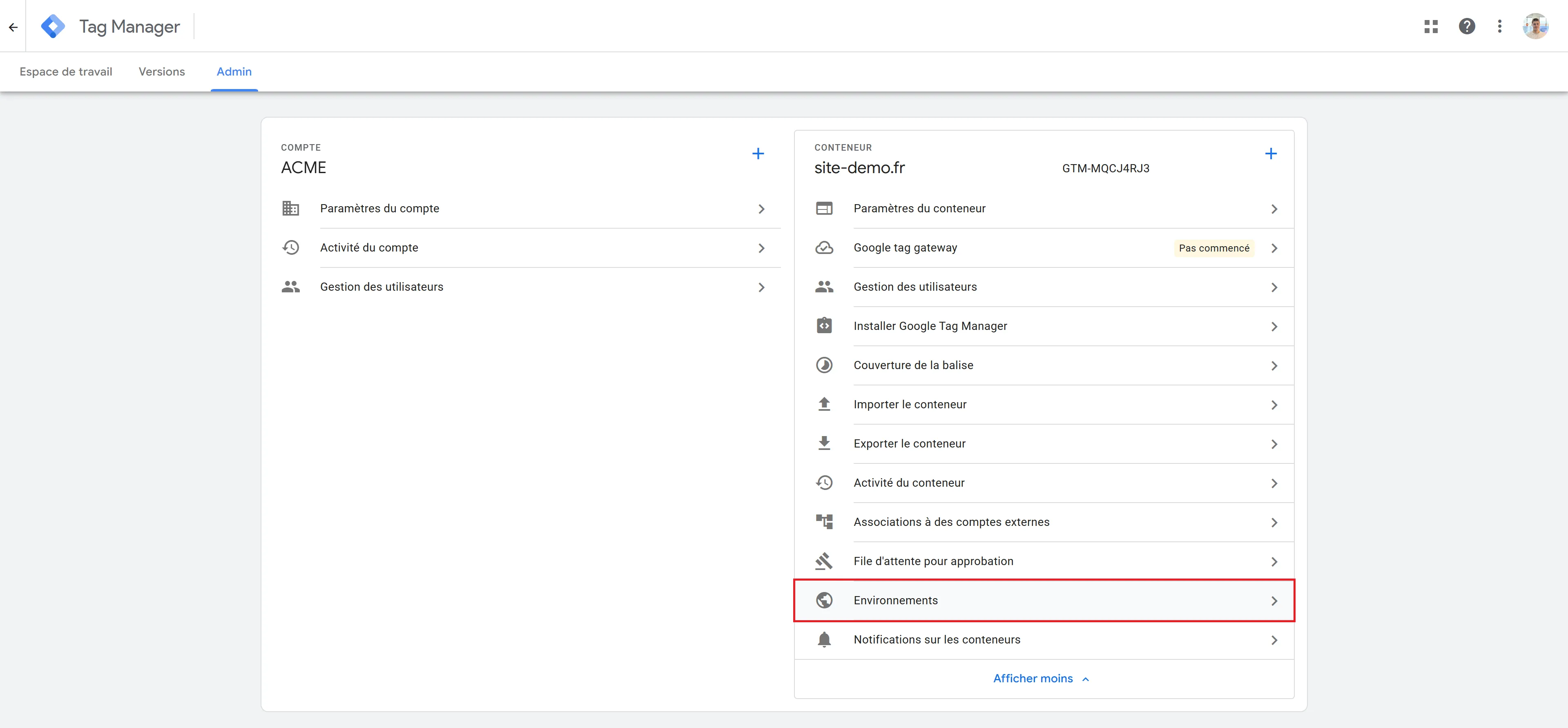The height and width of the screenshot is (728, 1568).
Task: Open the help question mark icon
Action: 1467,26
